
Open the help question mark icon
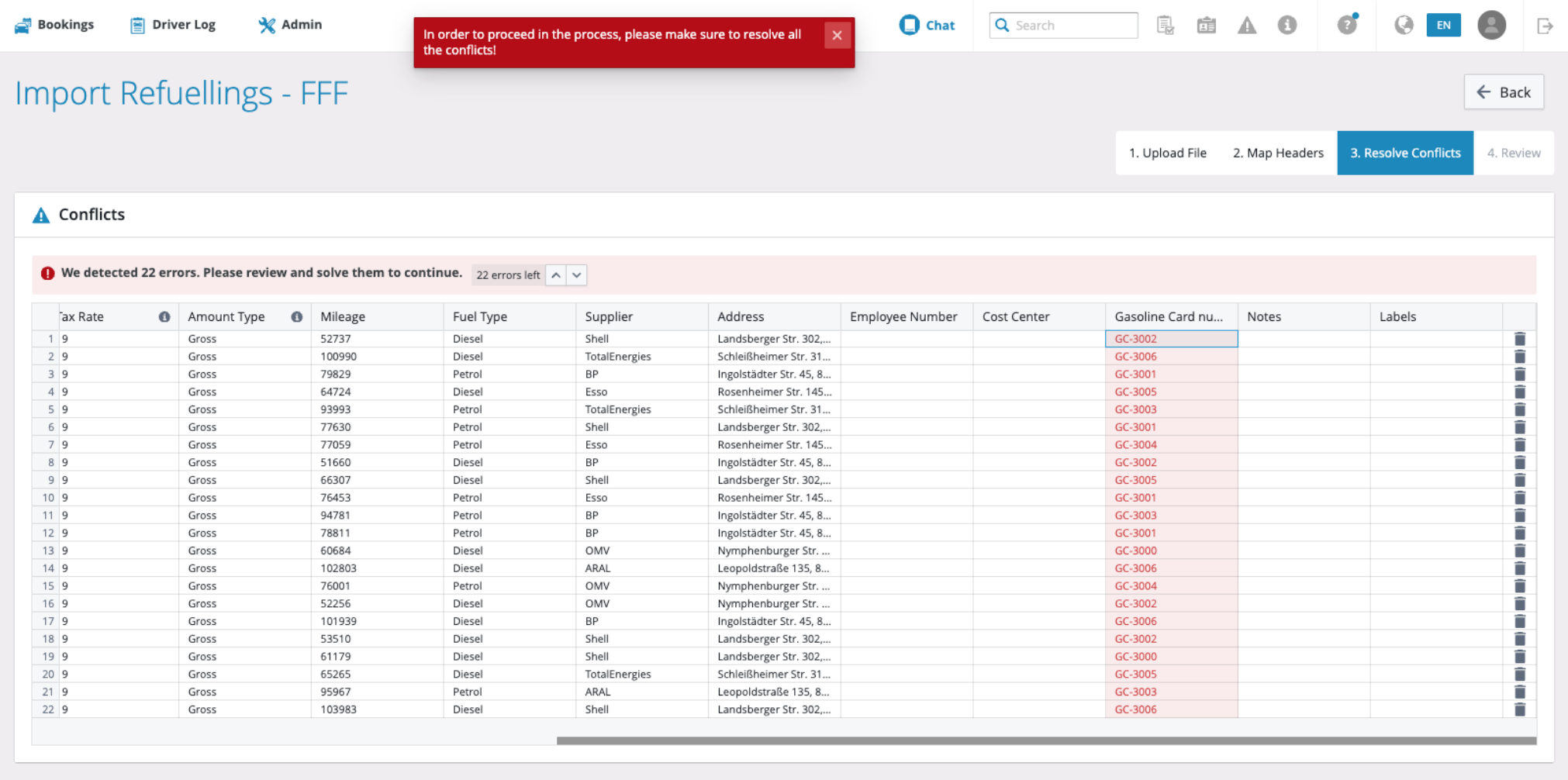(1348, 25)
